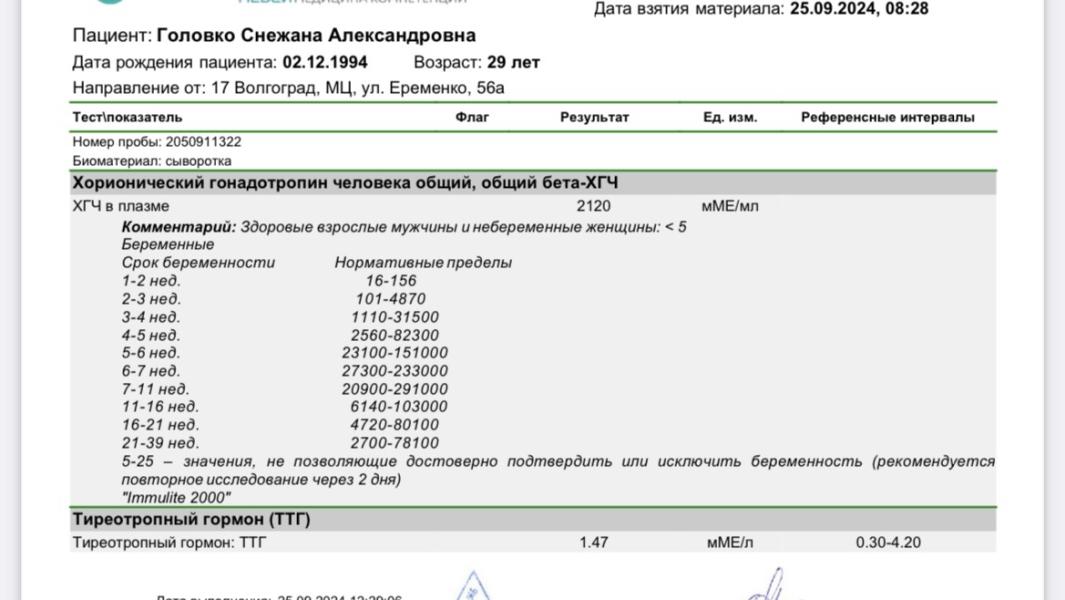Select the 5-6 нед. row label
The width and height of the screenshot is (1065, 600).
151,353
